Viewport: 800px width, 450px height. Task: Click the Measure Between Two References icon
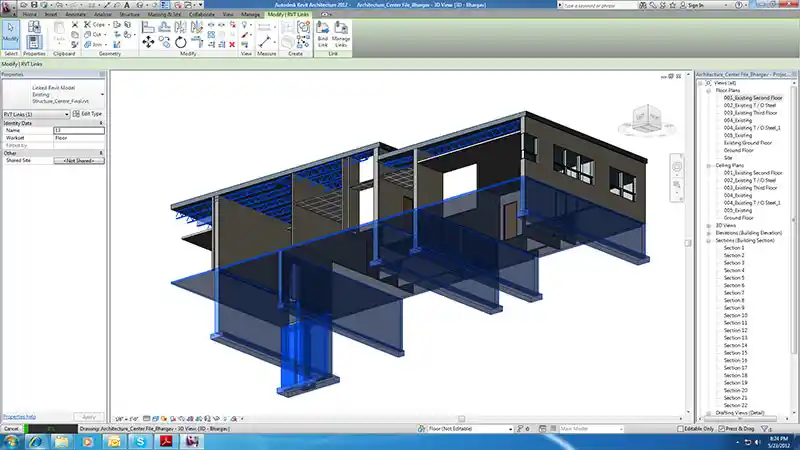[264, 27]
